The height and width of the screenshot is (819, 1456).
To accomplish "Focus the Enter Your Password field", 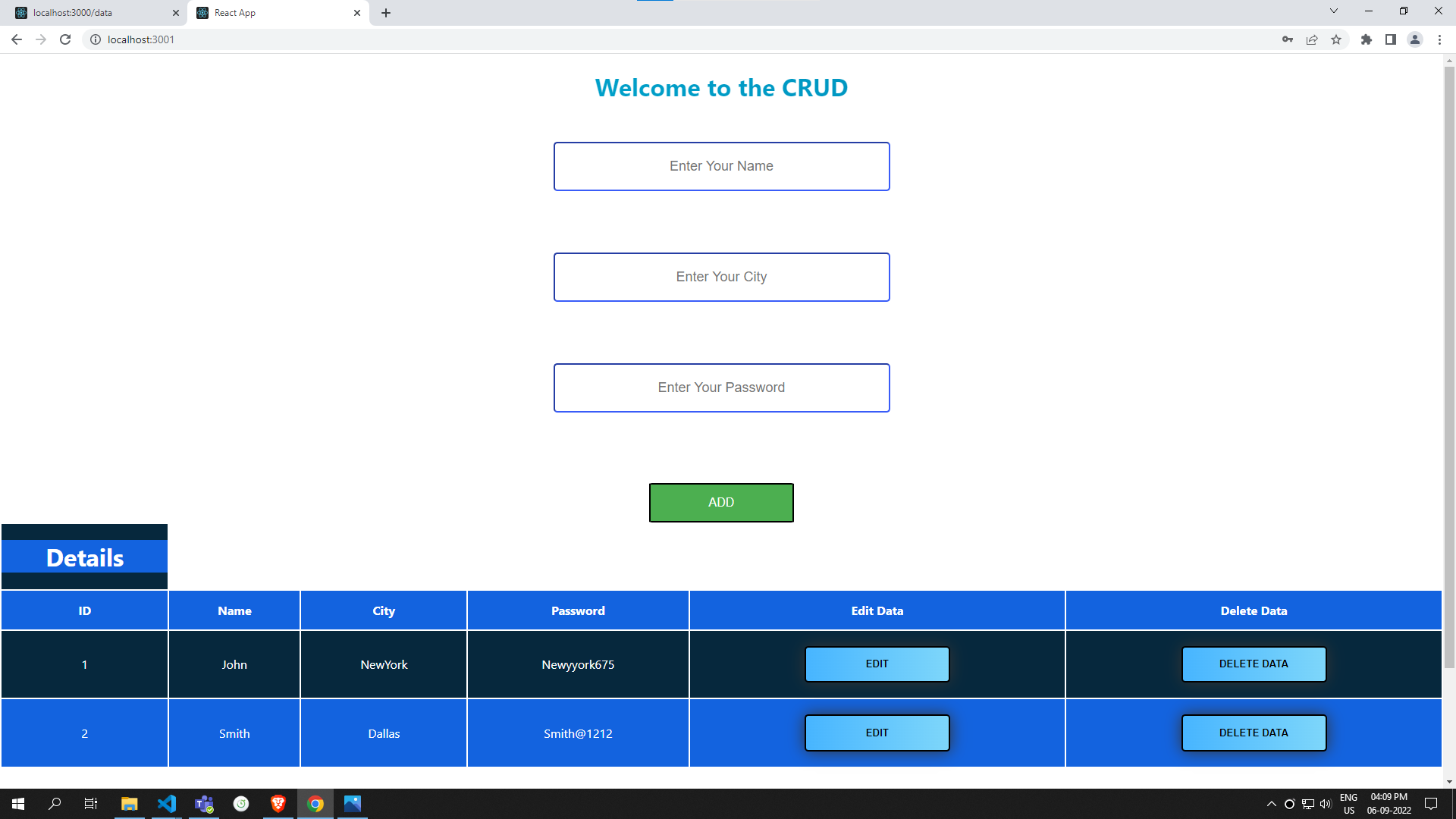I will [x=720, y=388].
